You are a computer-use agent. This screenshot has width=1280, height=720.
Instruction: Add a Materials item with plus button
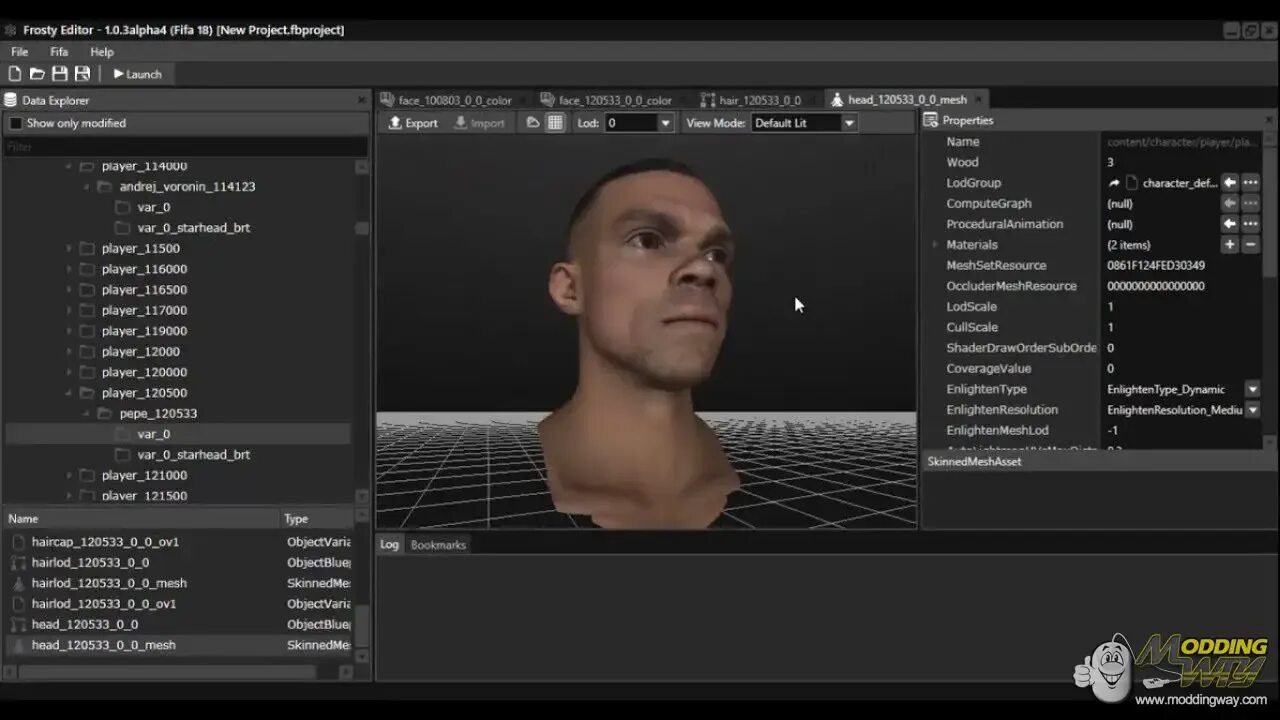point(1230,245)
